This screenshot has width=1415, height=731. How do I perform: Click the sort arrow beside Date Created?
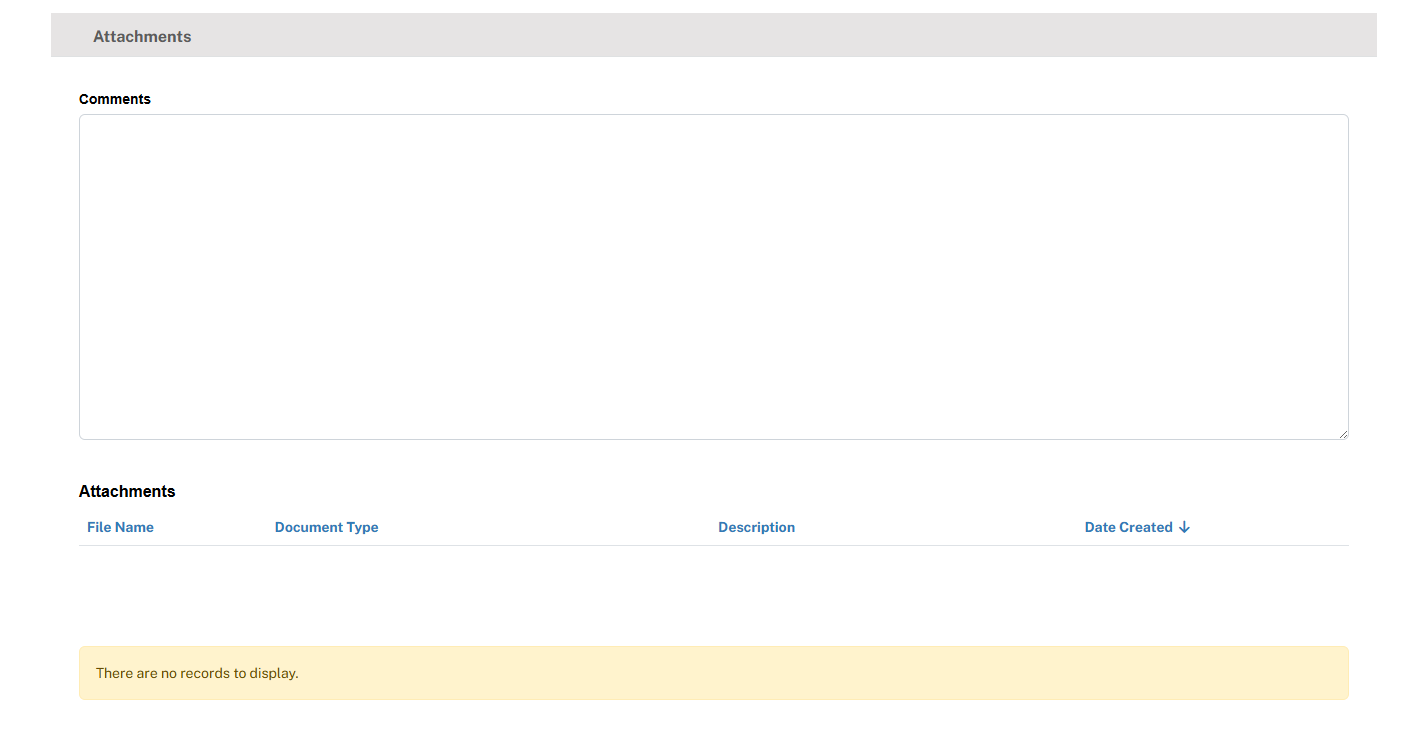point(1184,527)
